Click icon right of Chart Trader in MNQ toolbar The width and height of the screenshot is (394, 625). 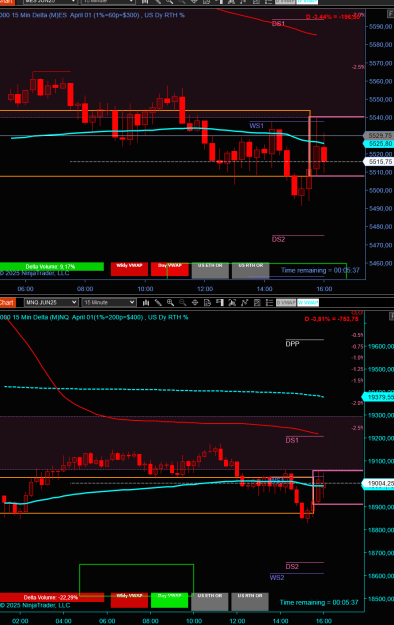click(x=232, y=303)
